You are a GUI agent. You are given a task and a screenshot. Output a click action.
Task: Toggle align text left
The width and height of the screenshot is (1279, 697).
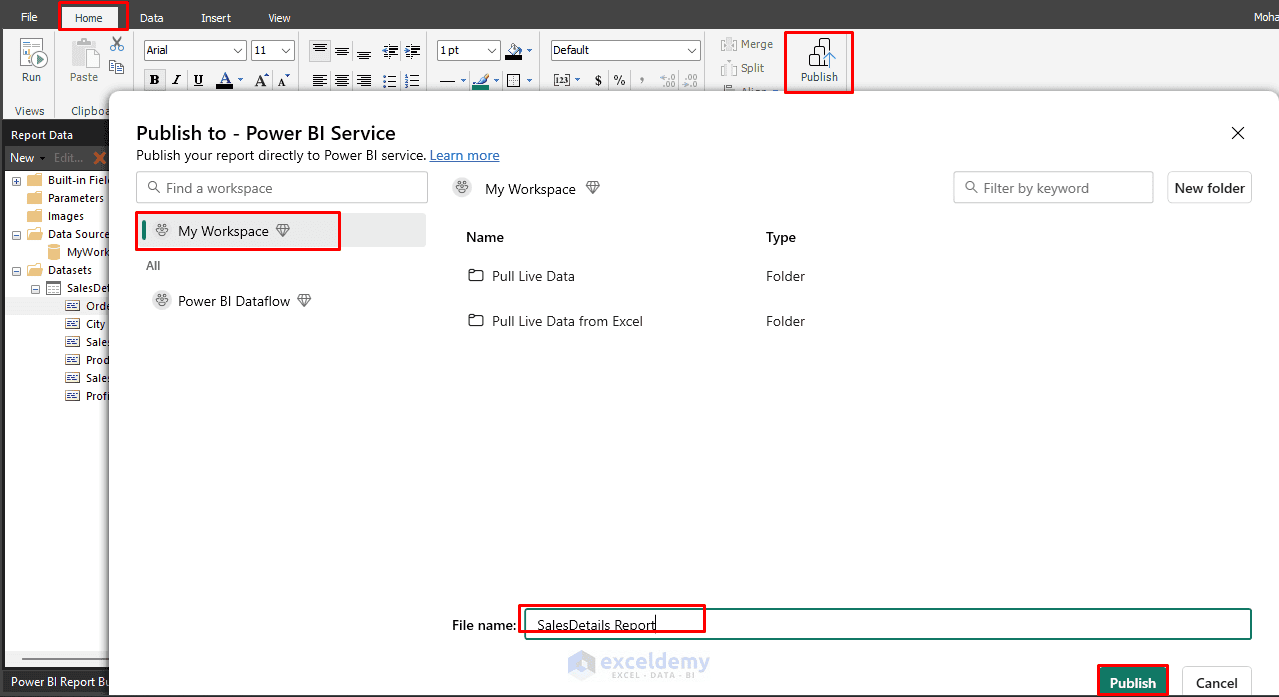pyautogui.click(x=320, y=80)
